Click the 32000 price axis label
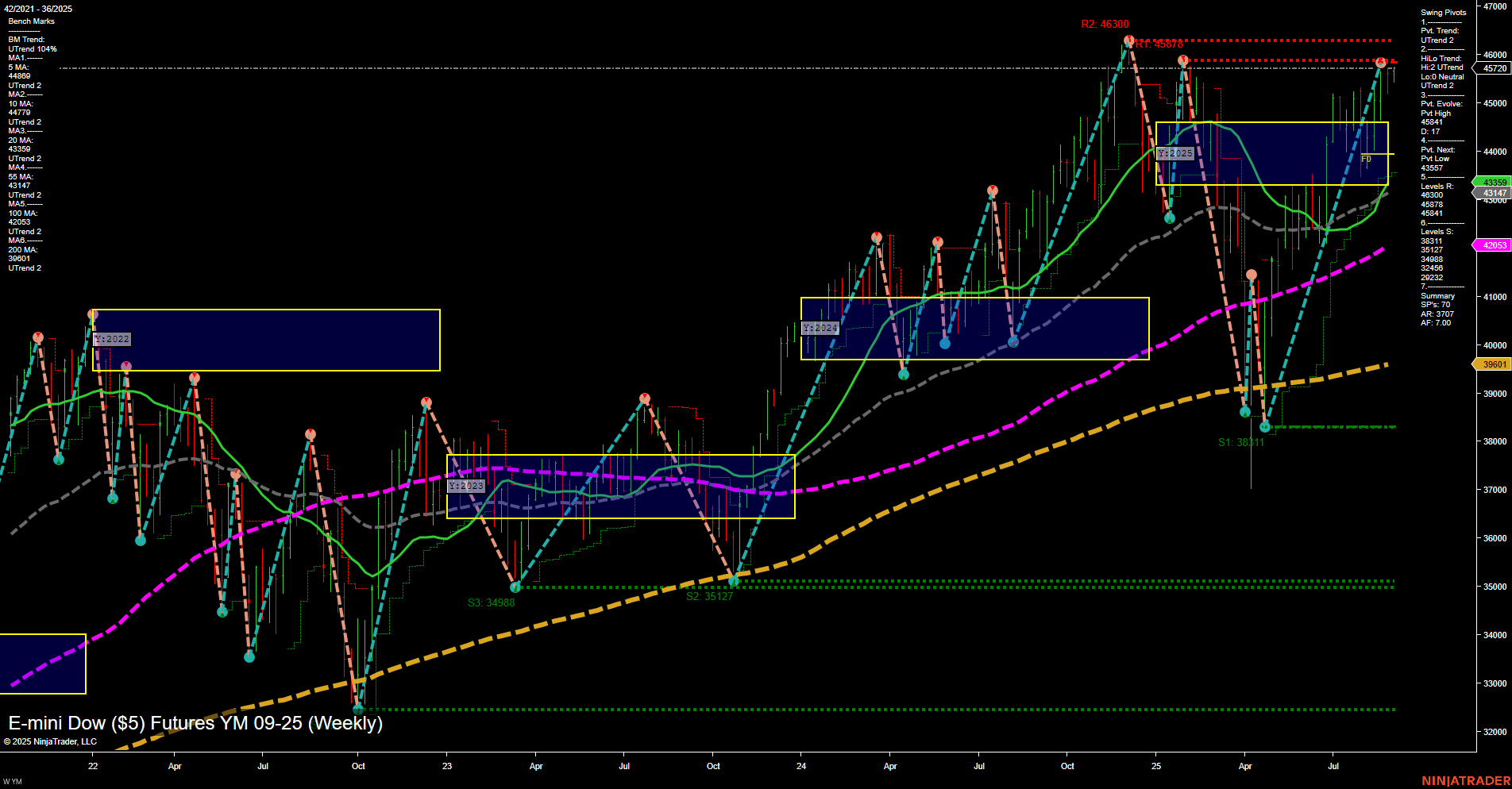 pos(1494,732)
